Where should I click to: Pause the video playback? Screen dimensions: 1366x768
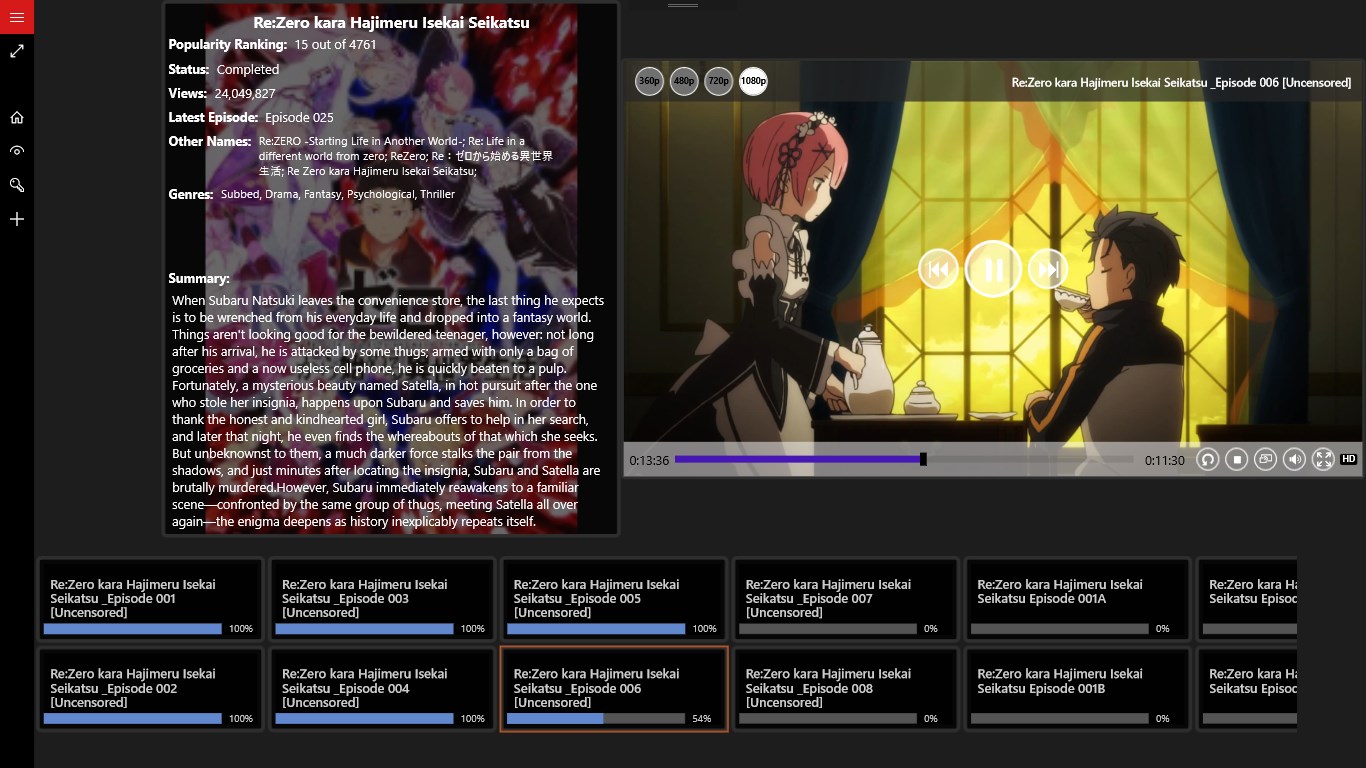993,269
